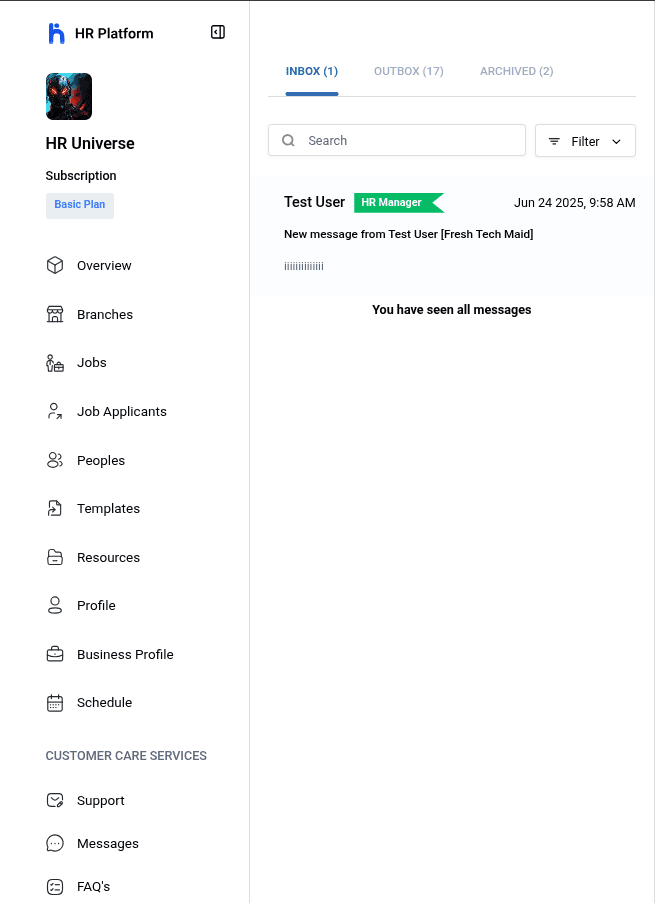The height and width of the screenshot is (903, 655).
Task: Open Peoples using group icon
Action: 55,460
